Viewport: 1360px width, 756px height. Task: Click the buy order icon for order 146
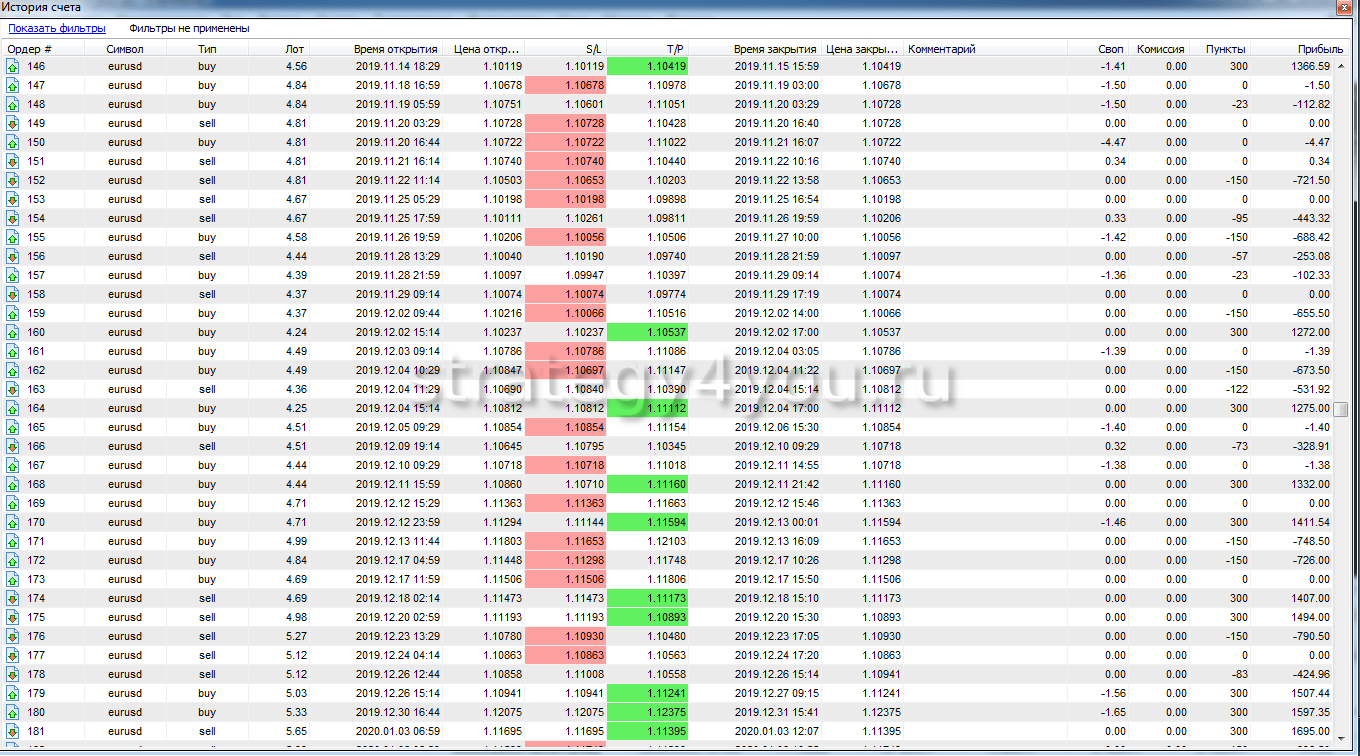(x=13, y=66)
